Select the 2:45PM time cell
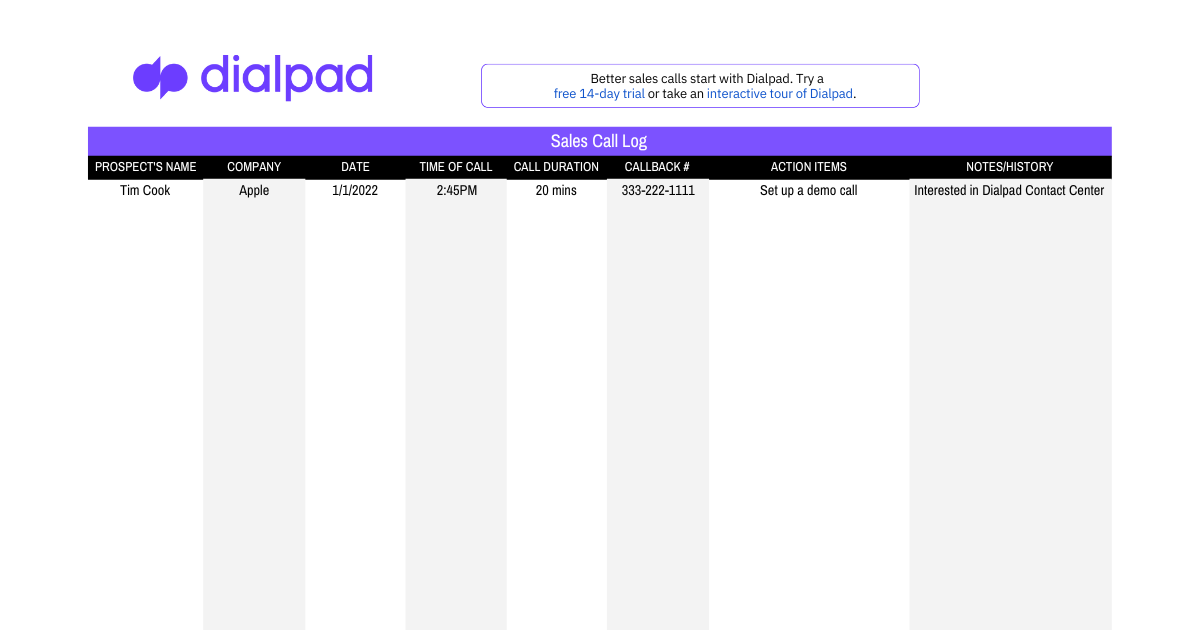This screenshot has width=1200, height=630. pos(456,190)
